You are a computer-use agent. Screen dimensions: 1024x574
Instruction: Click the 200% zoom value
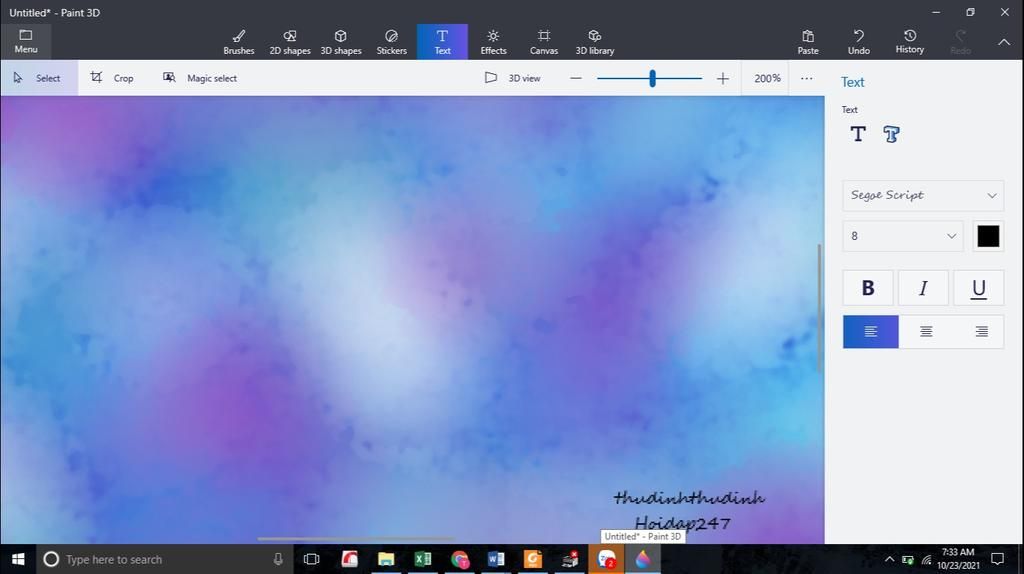click(x=767, y=78)
